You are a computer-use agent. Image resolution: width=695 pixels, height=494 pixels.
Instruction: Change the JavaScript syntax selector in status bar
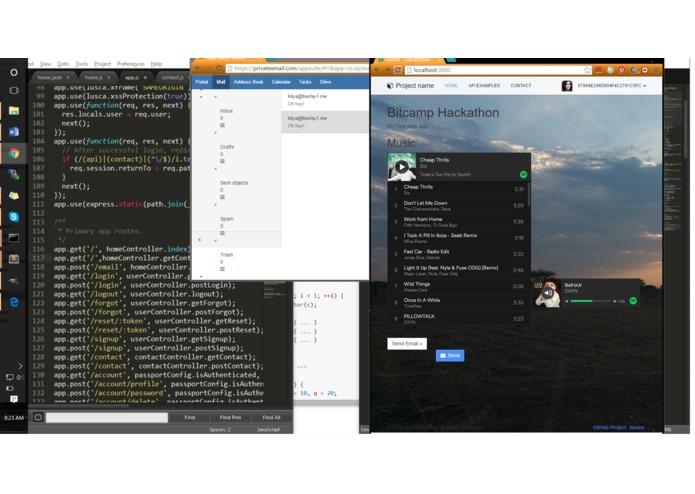(268, 430)
